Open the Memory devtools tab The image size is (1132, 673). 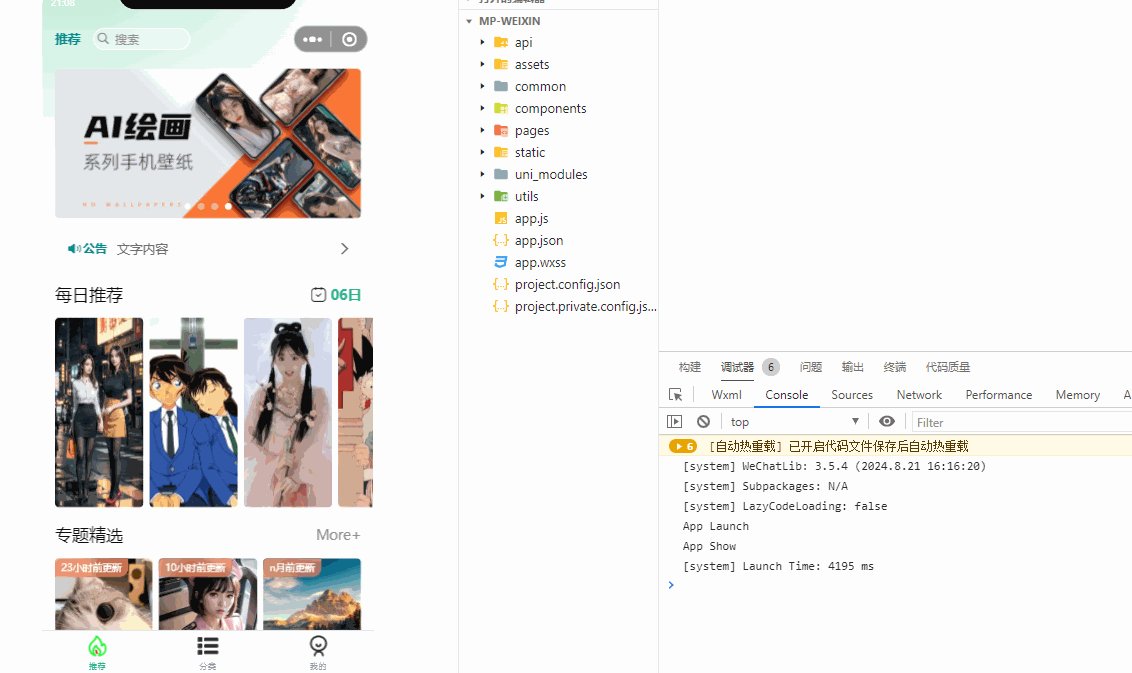[1077, 395]
